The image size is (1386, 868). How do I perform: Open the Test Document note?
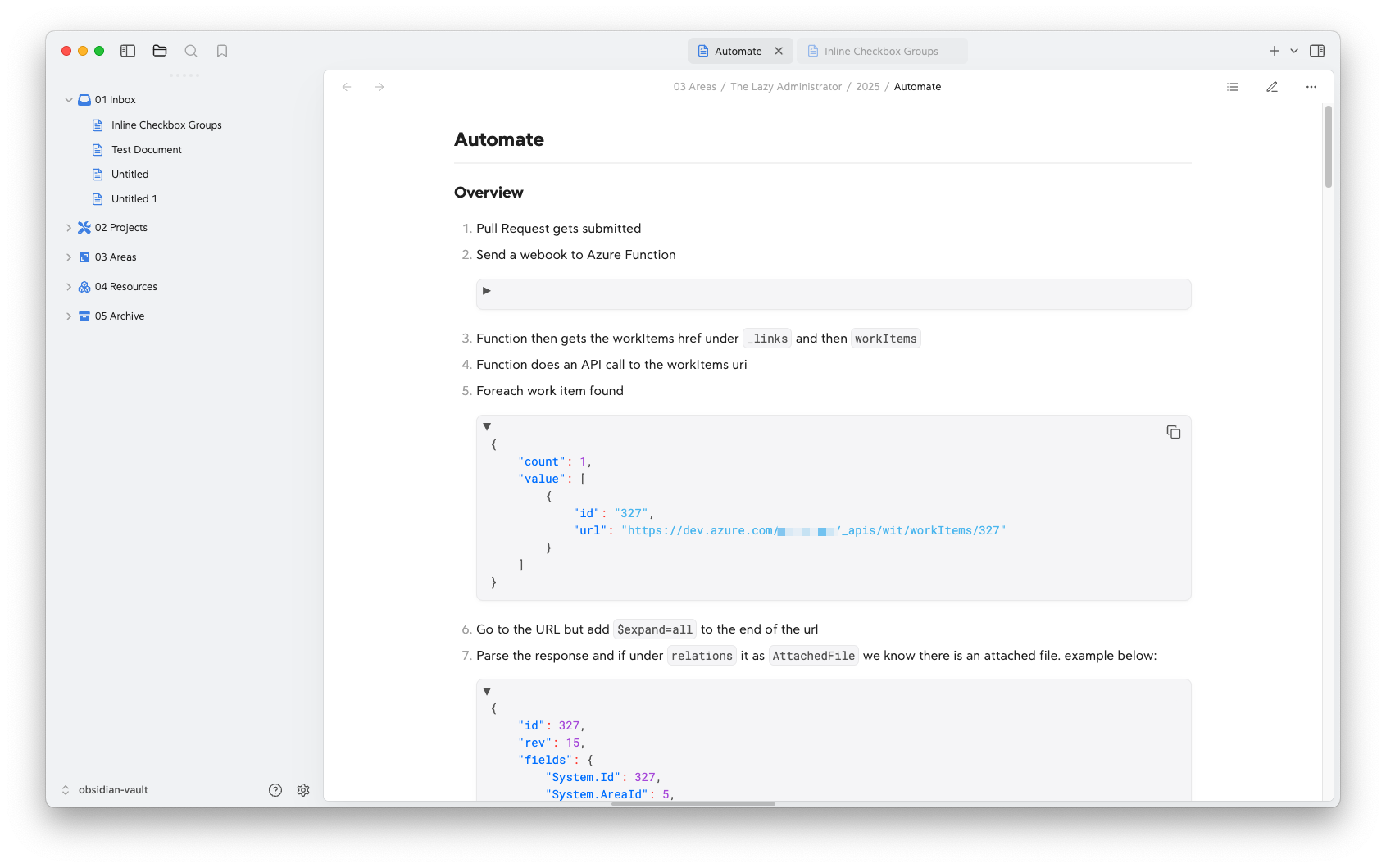(x=146, y=149)
